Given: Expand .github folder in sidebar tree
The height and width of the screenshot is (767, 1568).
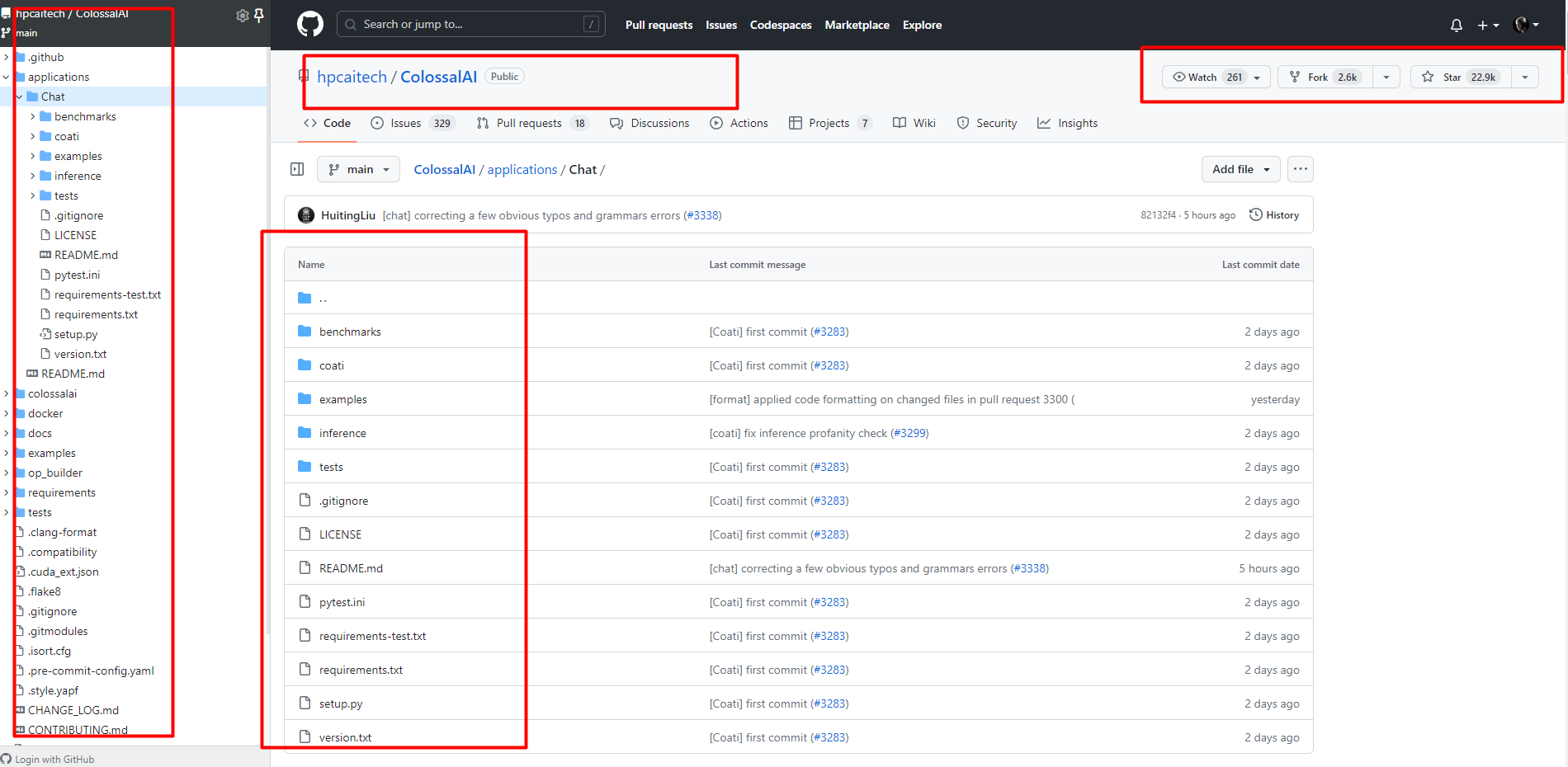Looking at the screenshot, I should (x=7, y=57).
